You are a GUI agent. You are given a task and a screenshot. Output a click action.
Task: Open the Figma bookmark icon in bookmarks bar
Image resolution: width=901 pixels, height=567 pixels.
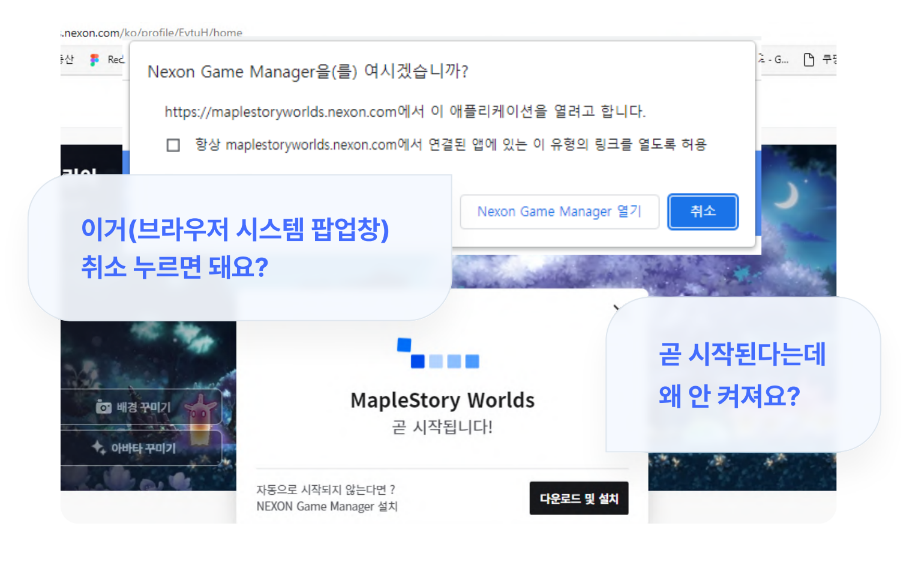94,60
